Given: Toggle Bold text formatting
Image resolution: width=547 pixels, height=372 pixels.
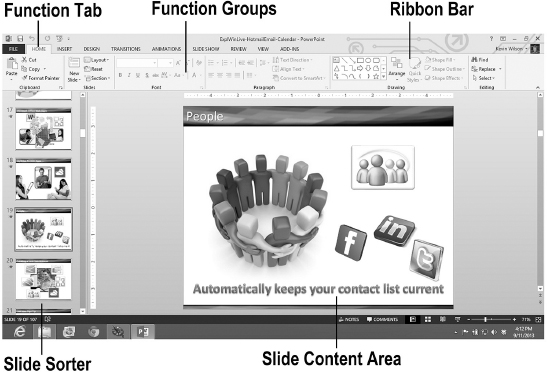Looking at the screenshot, I should coord(120,75).
